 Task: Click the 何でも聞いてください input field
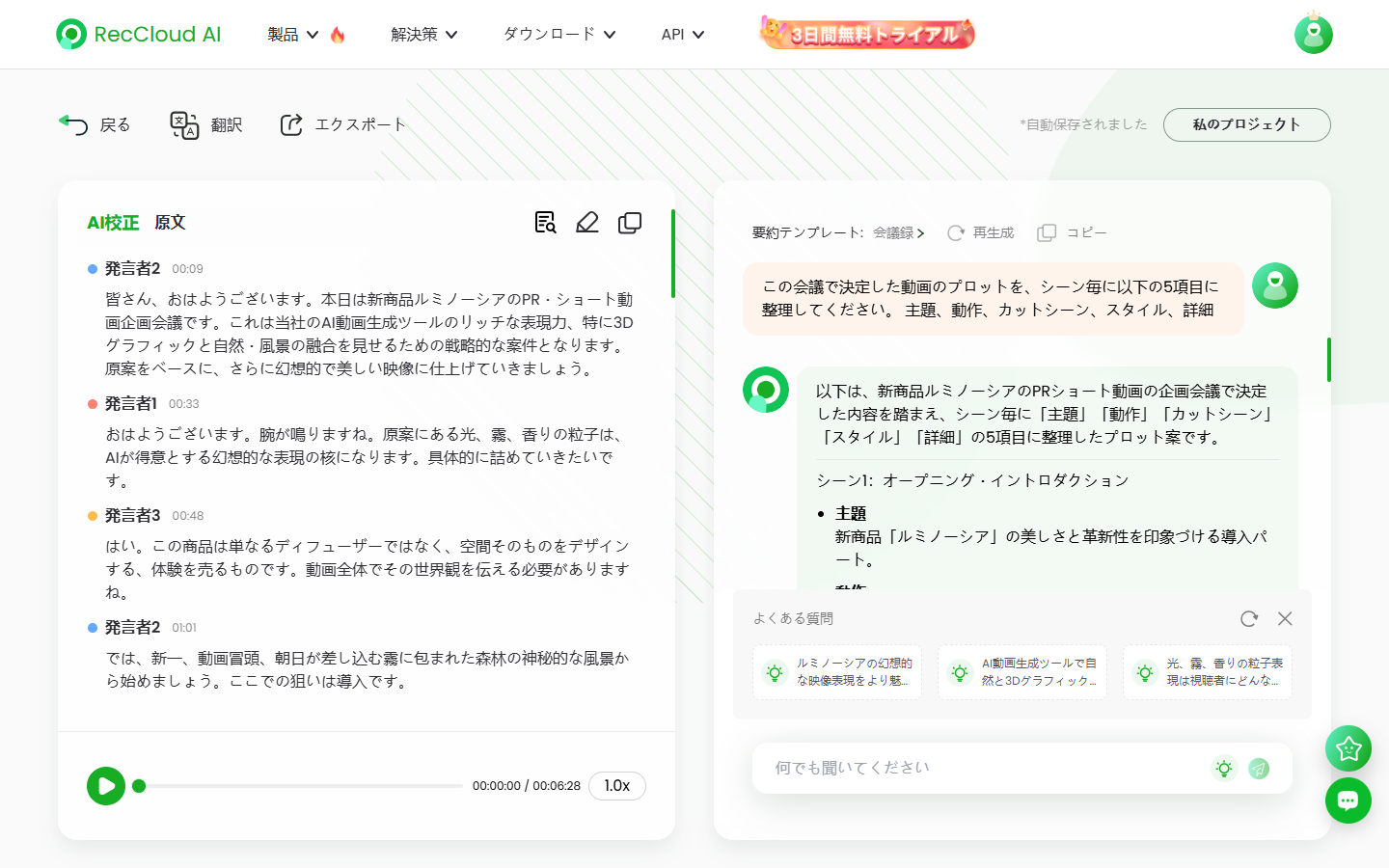[965, 769]
